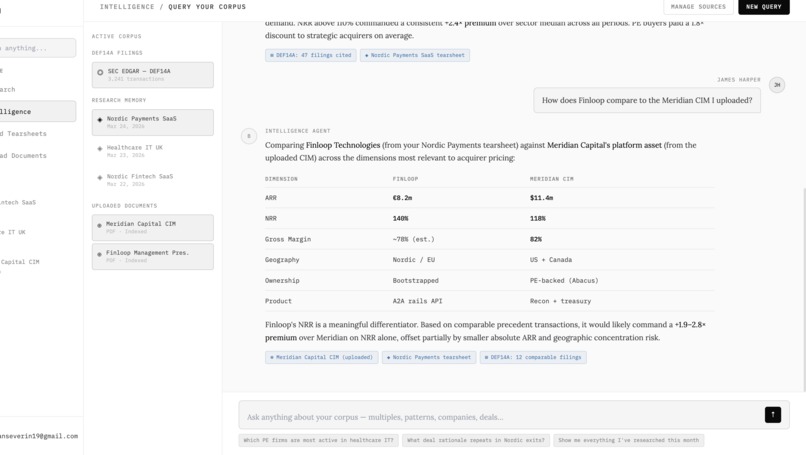Screen dimensions: 806x455
Task: Click the send arrow button in query box
Action: 773,414
